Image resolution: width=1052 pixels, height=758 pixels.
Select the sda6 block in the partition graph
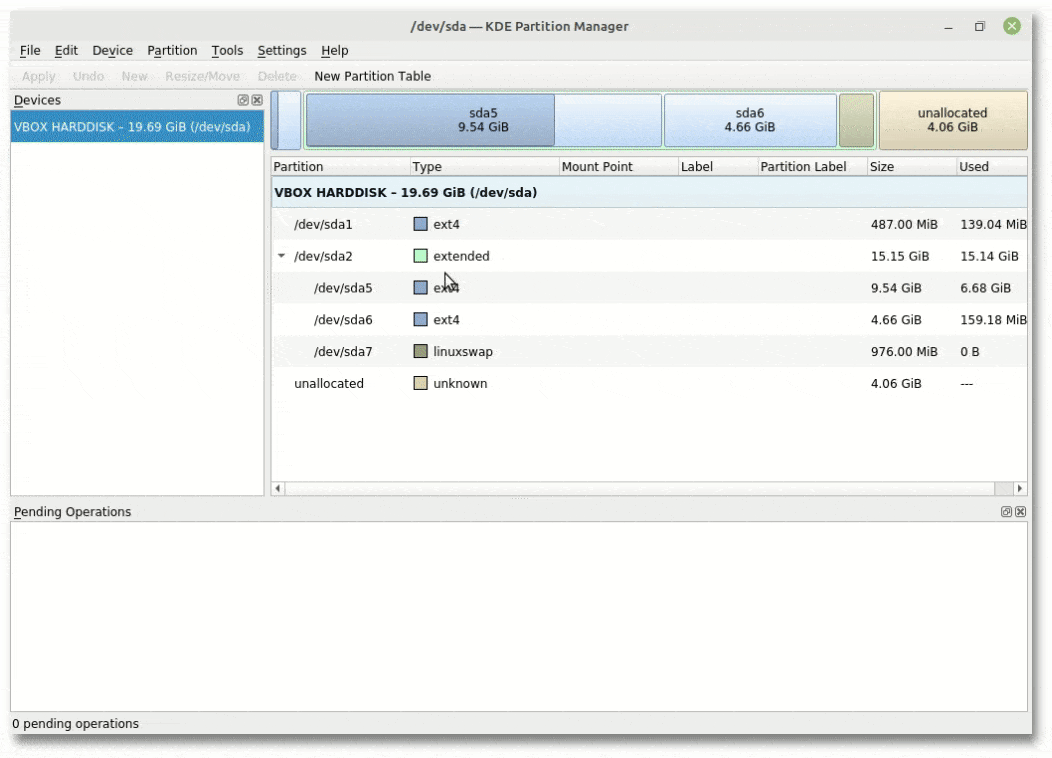click(749, 120)
